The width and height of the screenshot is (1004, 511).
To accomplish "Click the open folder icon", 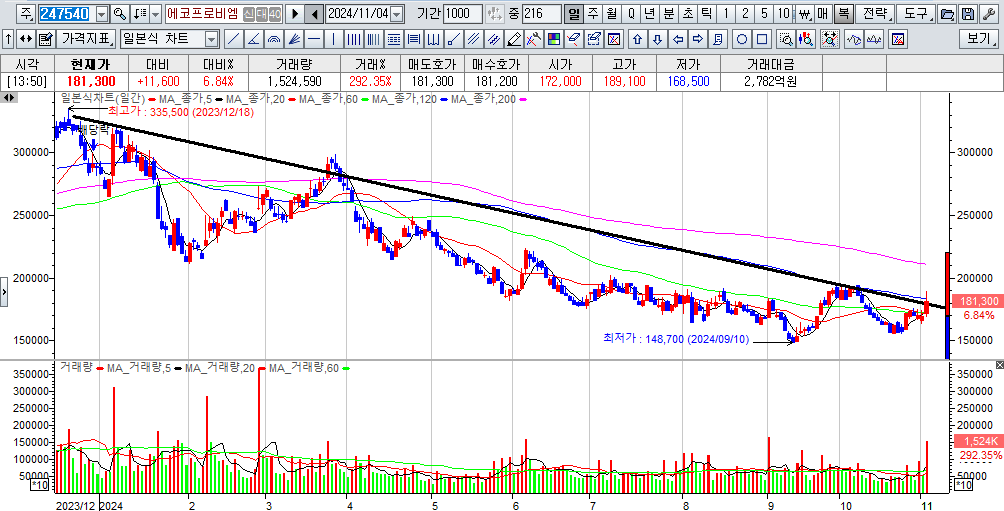I will coord(947,14).
